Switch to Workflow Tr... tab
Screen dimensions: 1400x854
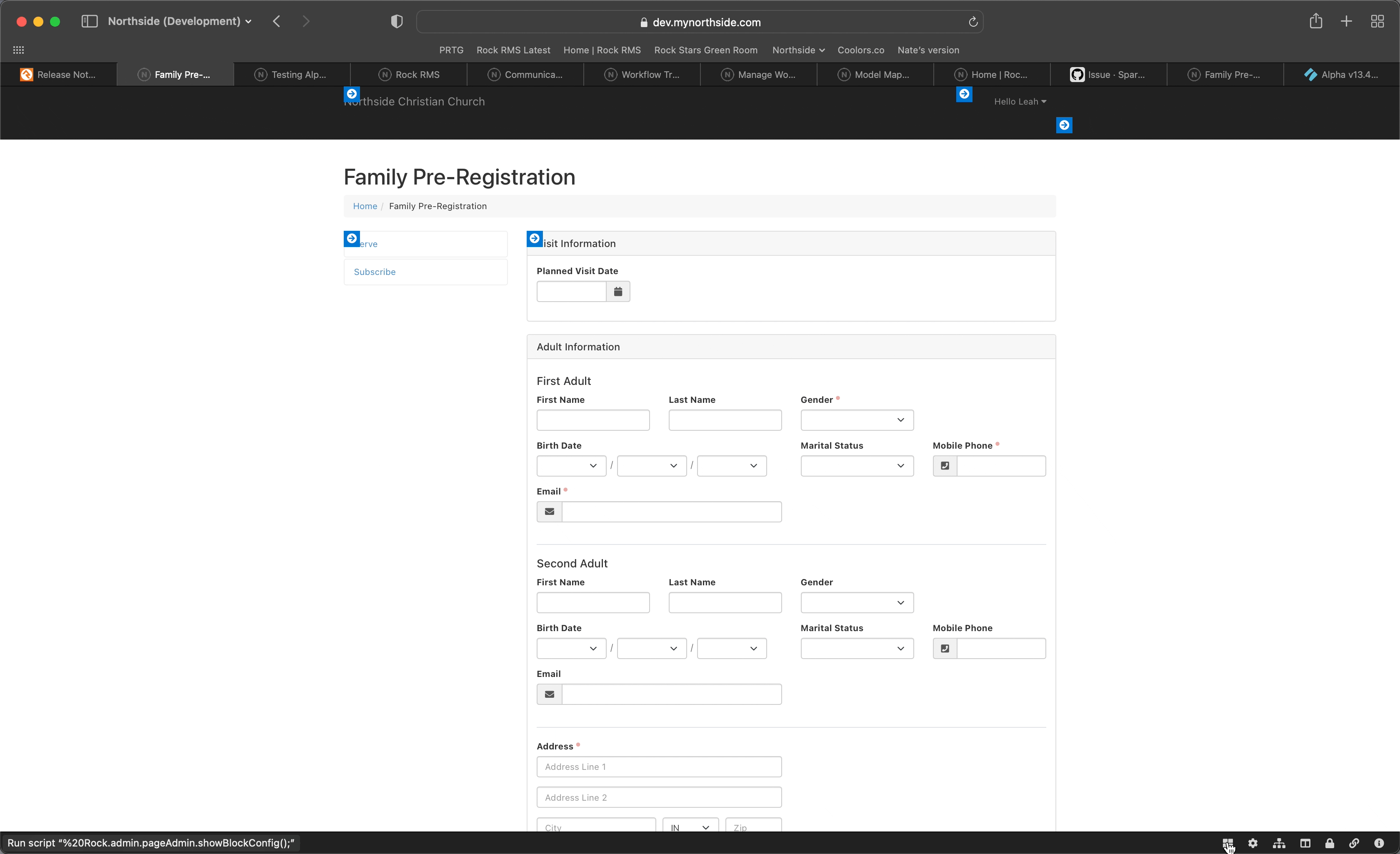tap(642, 75)
